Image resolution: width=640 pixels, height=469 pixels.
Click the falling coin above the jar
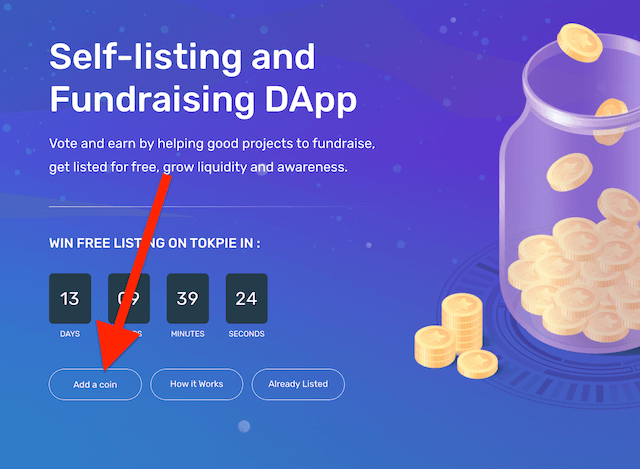[580, 43]
